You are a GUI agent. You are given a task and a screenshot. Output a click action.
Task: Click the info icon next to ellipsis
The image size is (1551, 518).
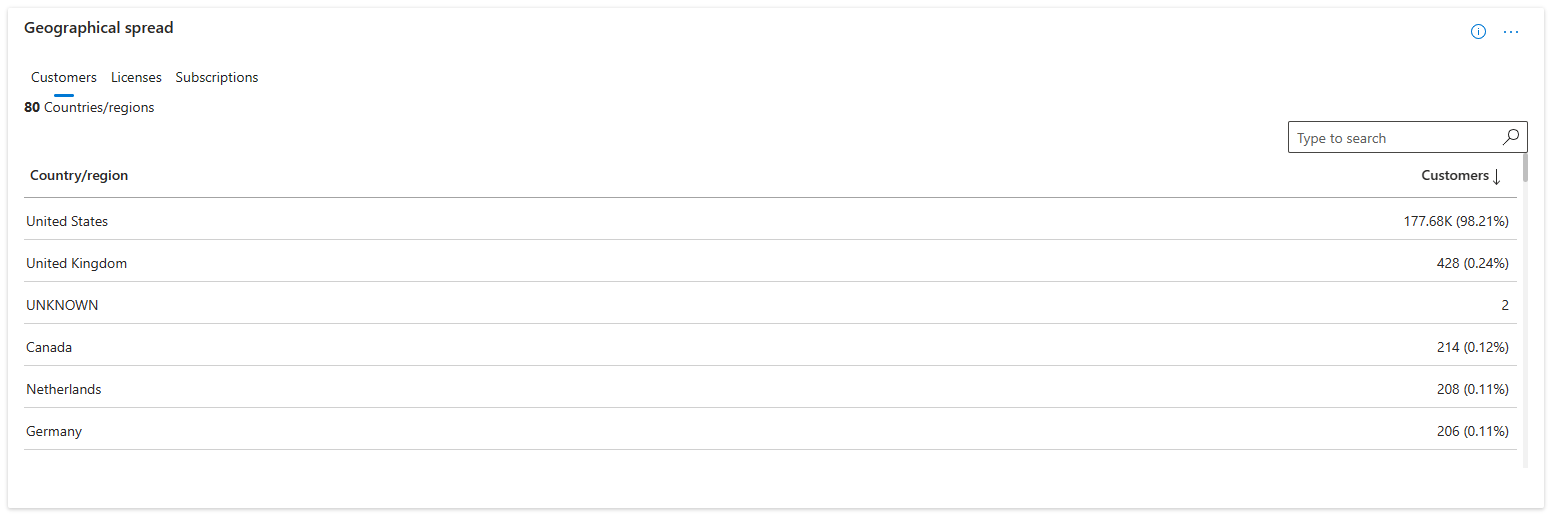(x=1478, y=32)
